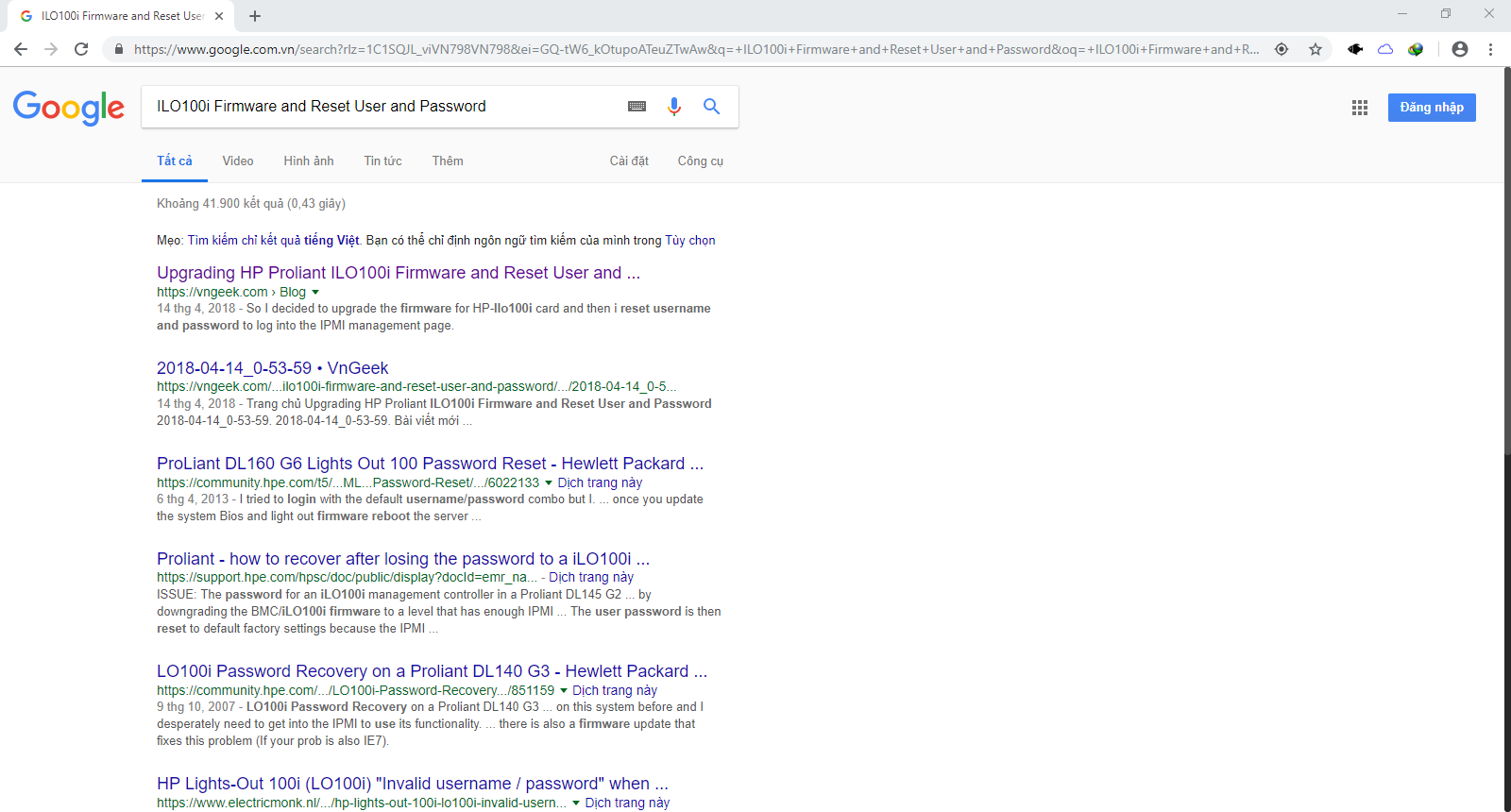Bookmark this page with the star
Image resolution: width=1511 pixels, height=812 pixels.
tap(1316, 49)
